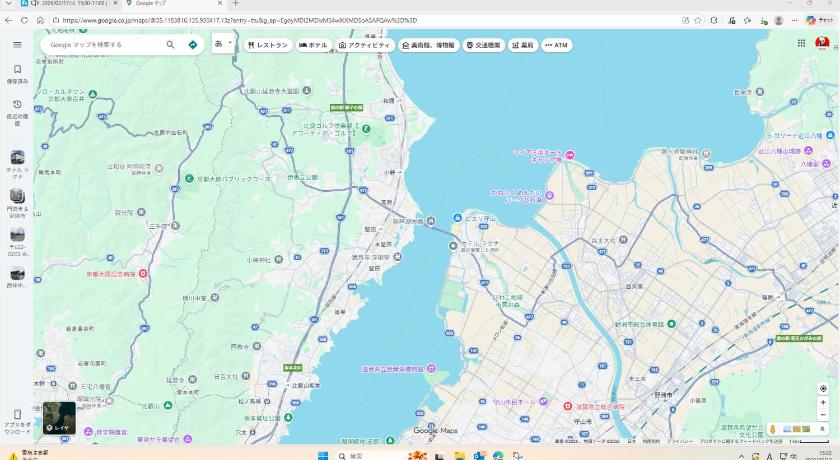Screen dimensions: 840x460
Task: Open directions with the blue route icon
Action: click(x=193, y=45)
